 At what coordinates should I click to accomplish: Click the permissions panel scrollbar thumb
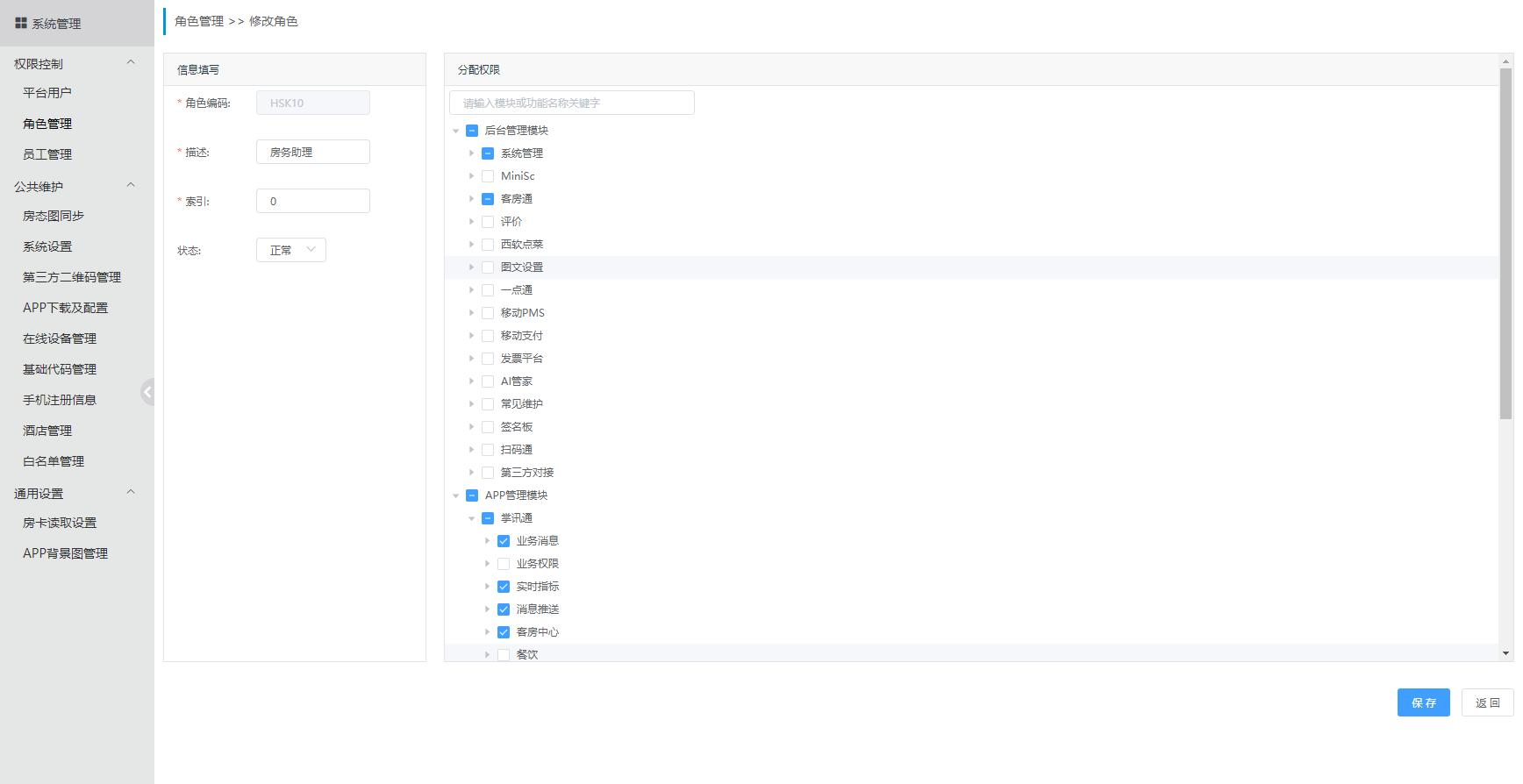pos(1506,243)
